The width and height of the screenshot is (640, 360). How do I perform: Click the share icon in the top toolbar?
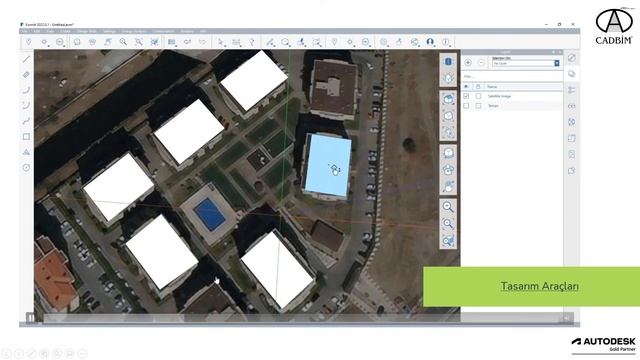tap(415, 42)
